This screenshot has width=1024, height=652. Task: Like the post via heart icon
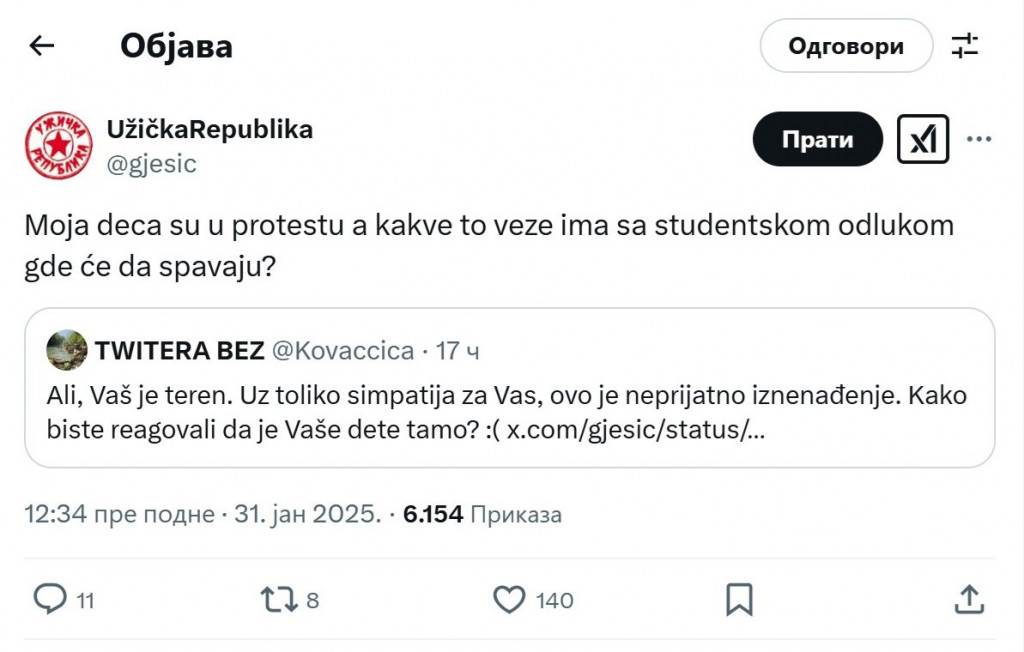click(x=511, y=600)
